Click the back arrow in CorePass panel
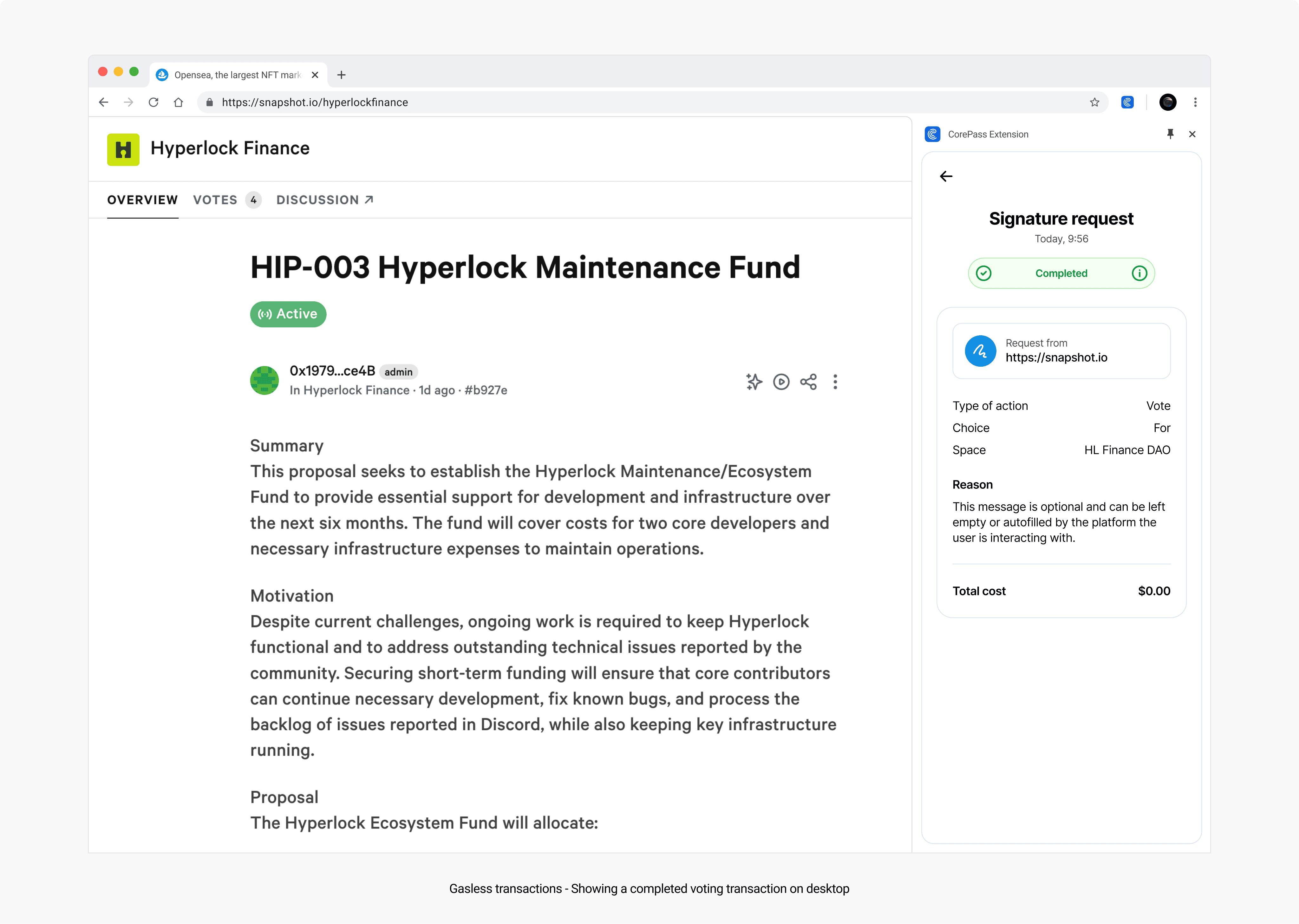This screenshot has height=924, width=1299. 946,176
